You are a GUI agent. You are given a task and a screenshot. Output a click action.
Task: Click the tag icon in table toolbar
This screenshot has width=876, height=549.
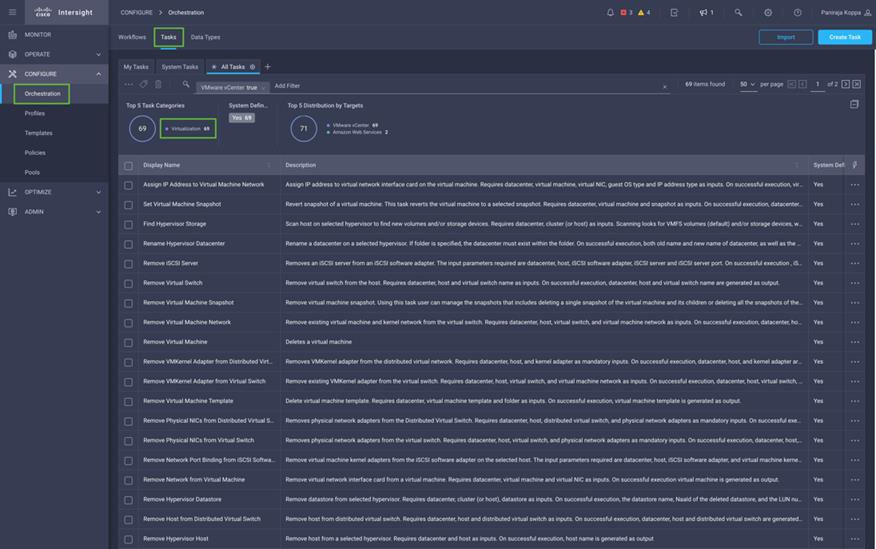coord(144,84)
